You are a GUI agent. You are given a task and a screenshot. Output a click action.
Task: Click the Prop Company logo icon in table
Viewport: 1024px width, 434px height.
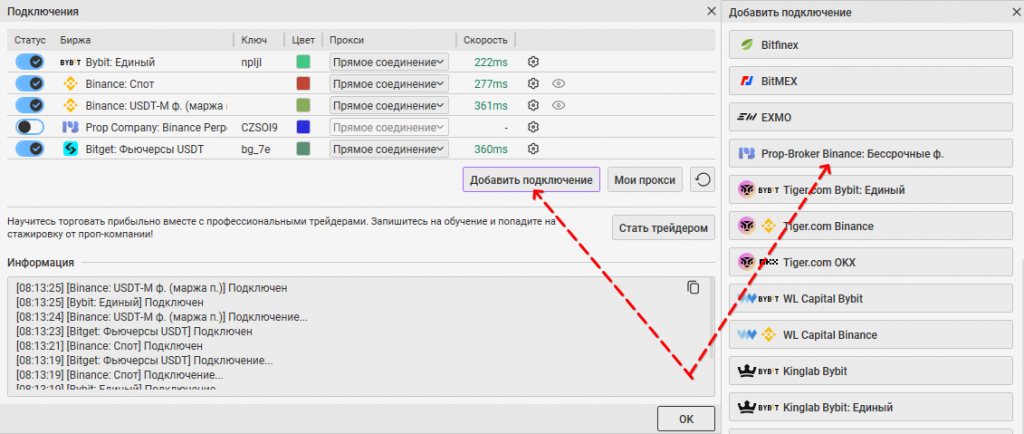(70, 127)
